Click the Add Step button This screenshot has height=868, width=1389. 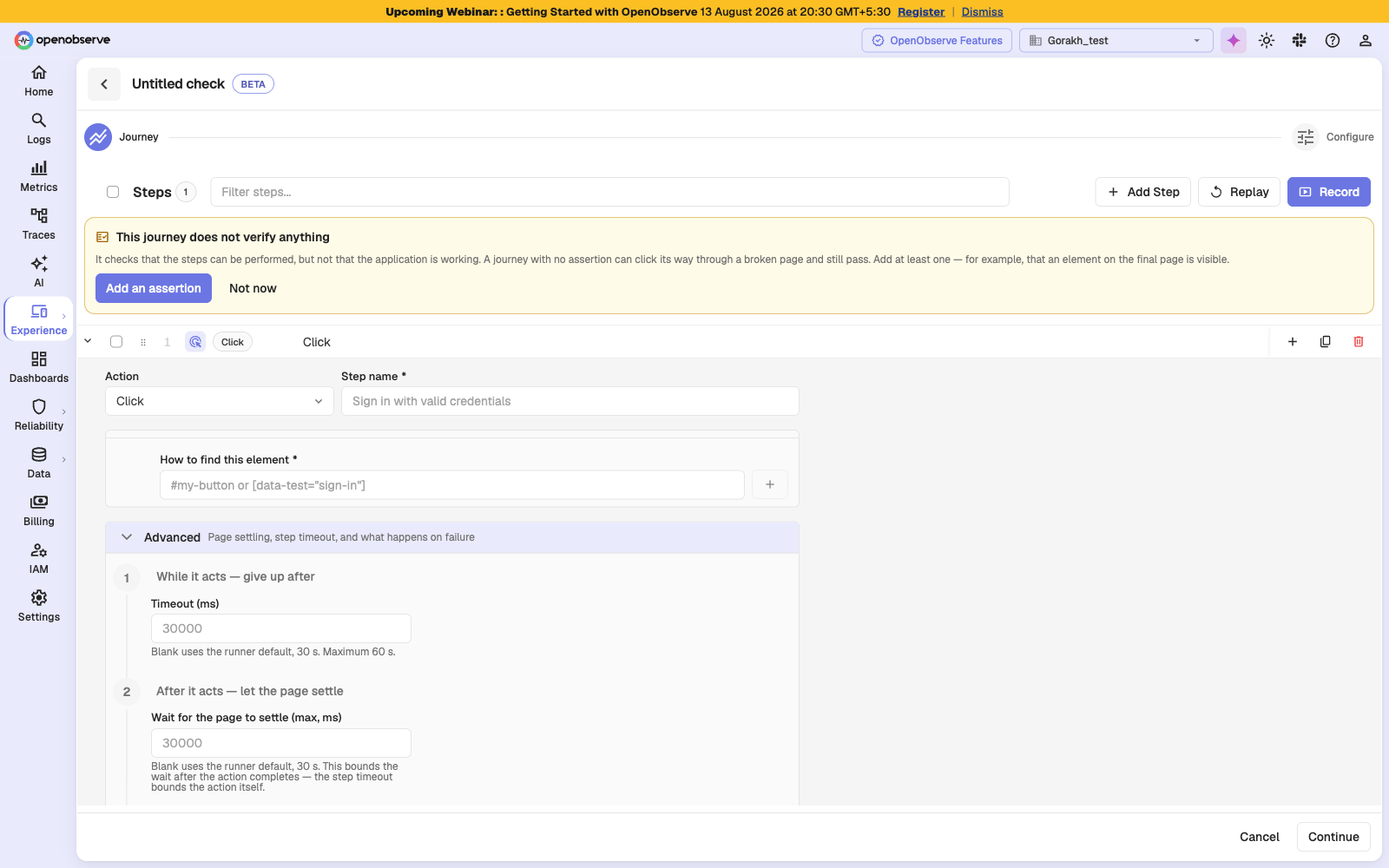(x=1143, y=192)
